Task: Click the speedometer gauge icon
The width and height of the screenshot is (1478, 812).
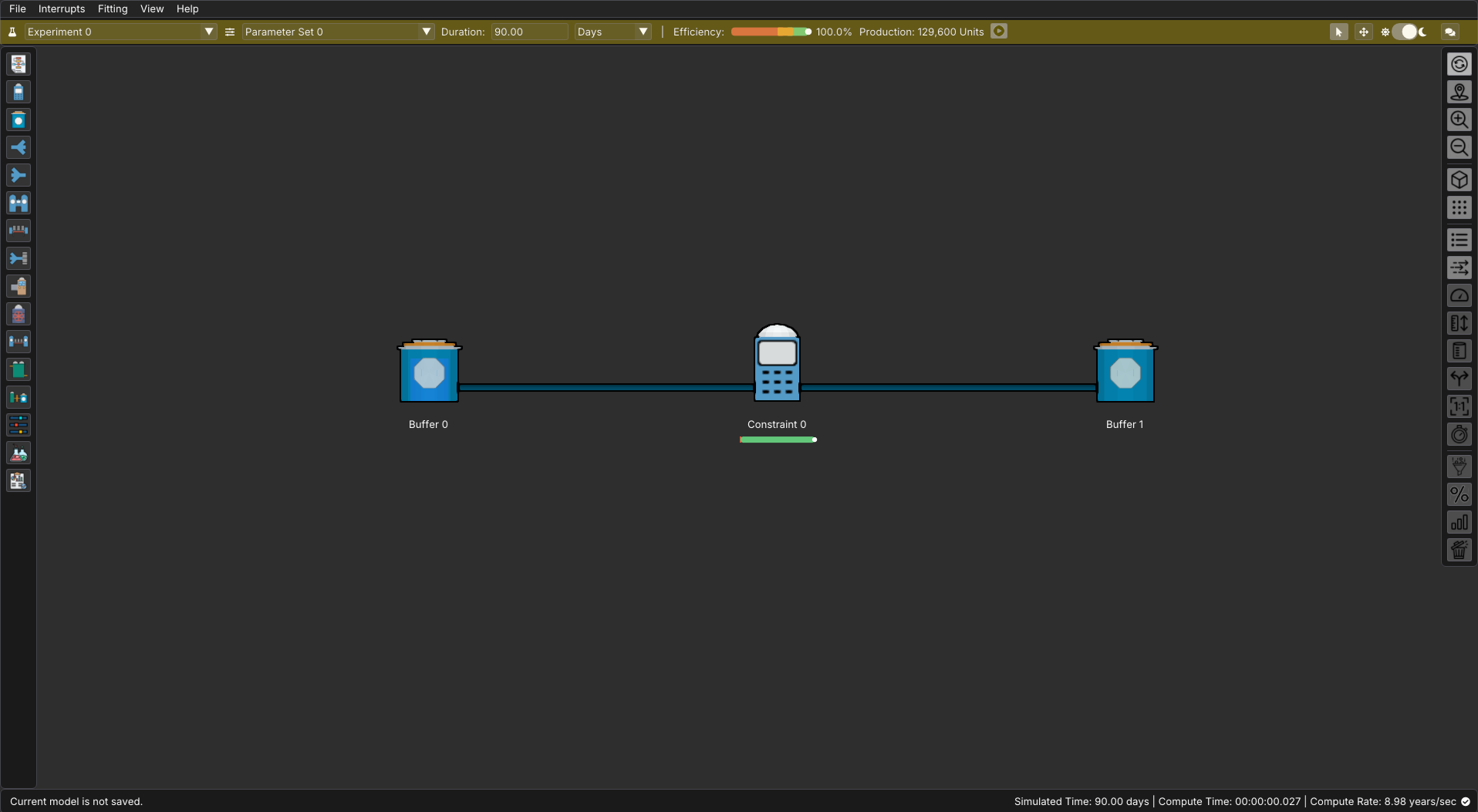Action: (x=1459, y=296)
